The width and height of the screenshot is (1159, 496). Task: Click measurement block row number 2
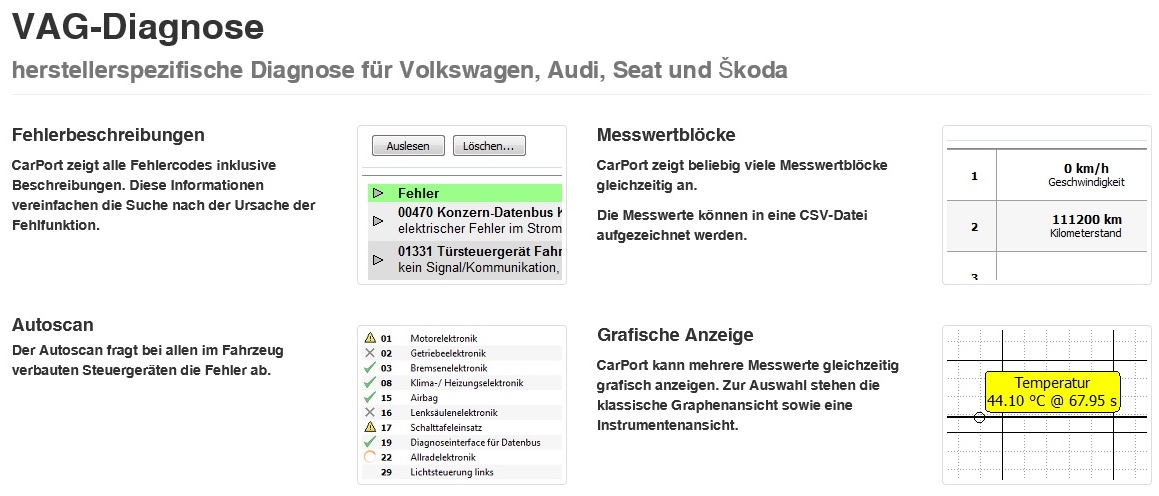point(974,227)
